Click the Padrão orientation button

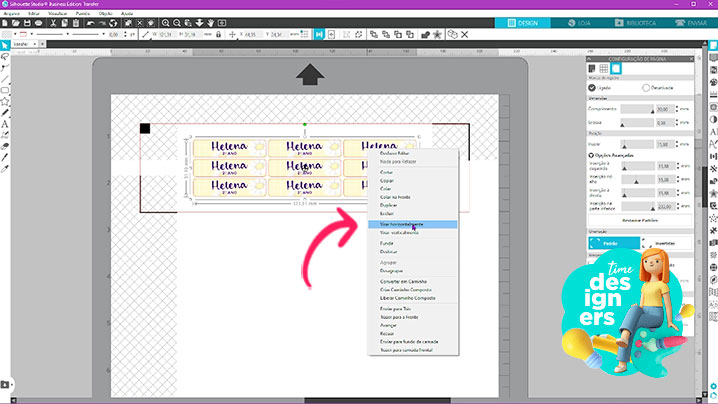point(611,243)
